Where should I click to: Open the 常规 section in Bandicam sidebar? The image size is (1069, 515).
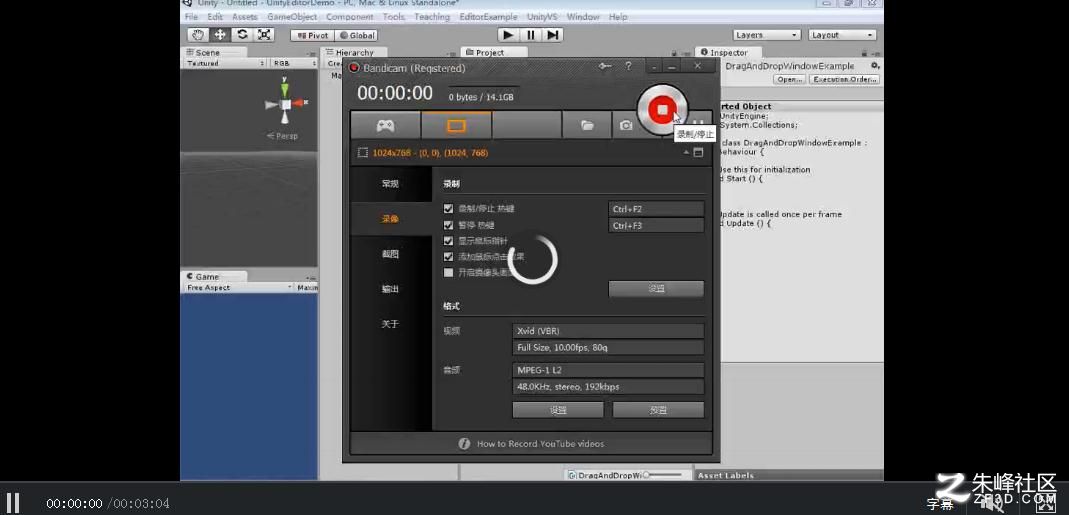point(391,184)
